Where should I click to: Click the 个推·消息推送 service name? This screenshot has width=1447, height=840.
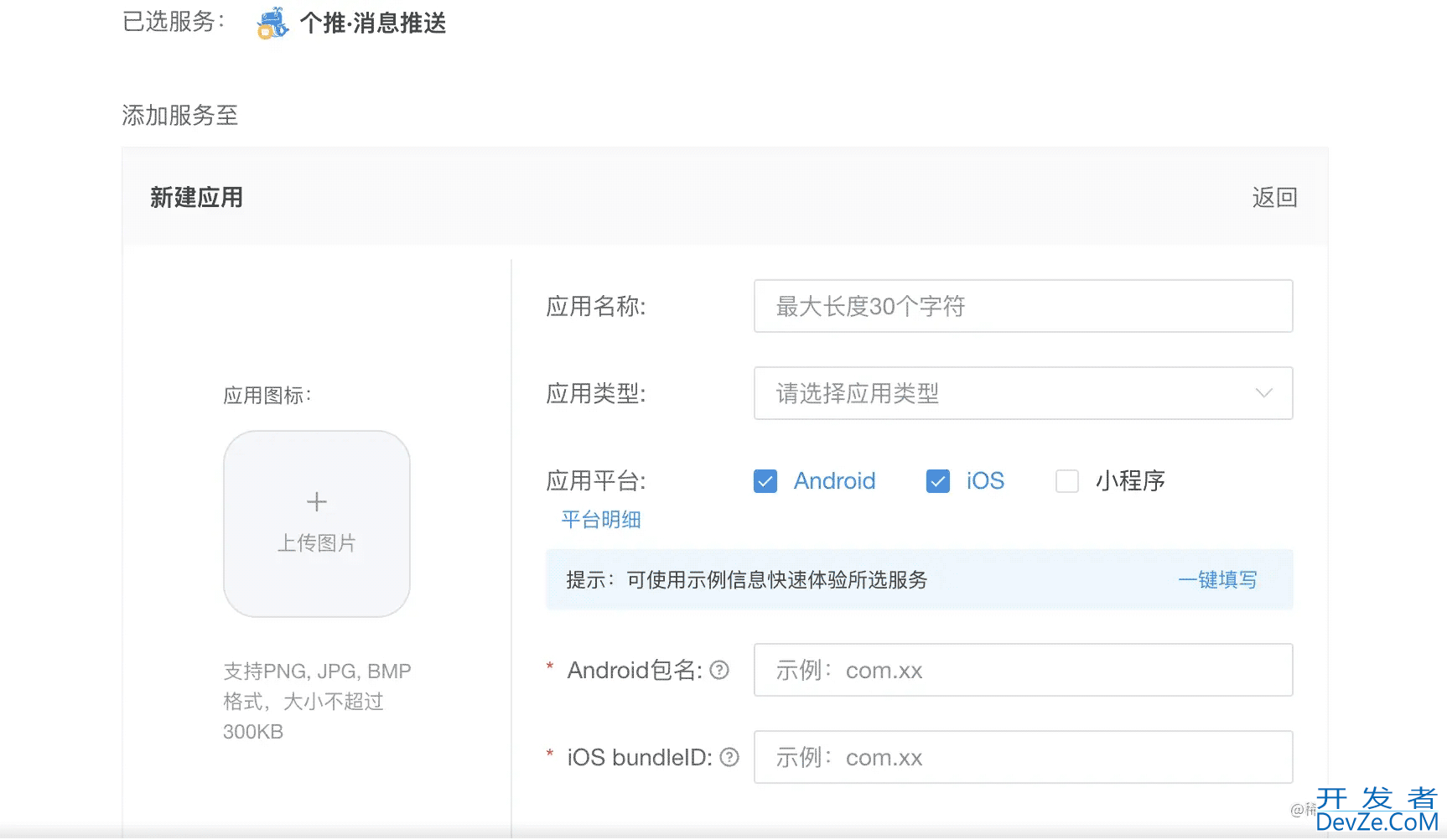click(373, 23)
